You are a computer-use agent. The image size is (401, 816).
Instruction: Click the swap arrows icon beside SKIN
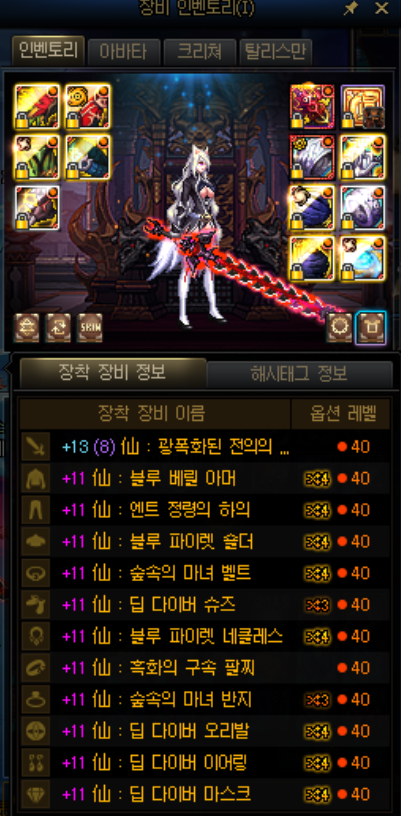tap(58, 328)
